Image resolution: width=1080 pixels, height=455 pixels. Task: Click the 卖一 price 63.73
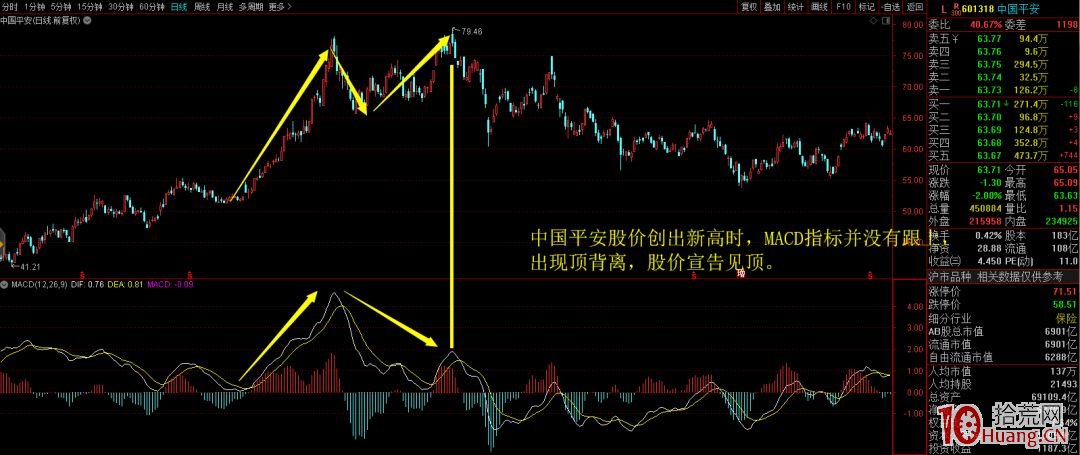click(x=988, y=89)
